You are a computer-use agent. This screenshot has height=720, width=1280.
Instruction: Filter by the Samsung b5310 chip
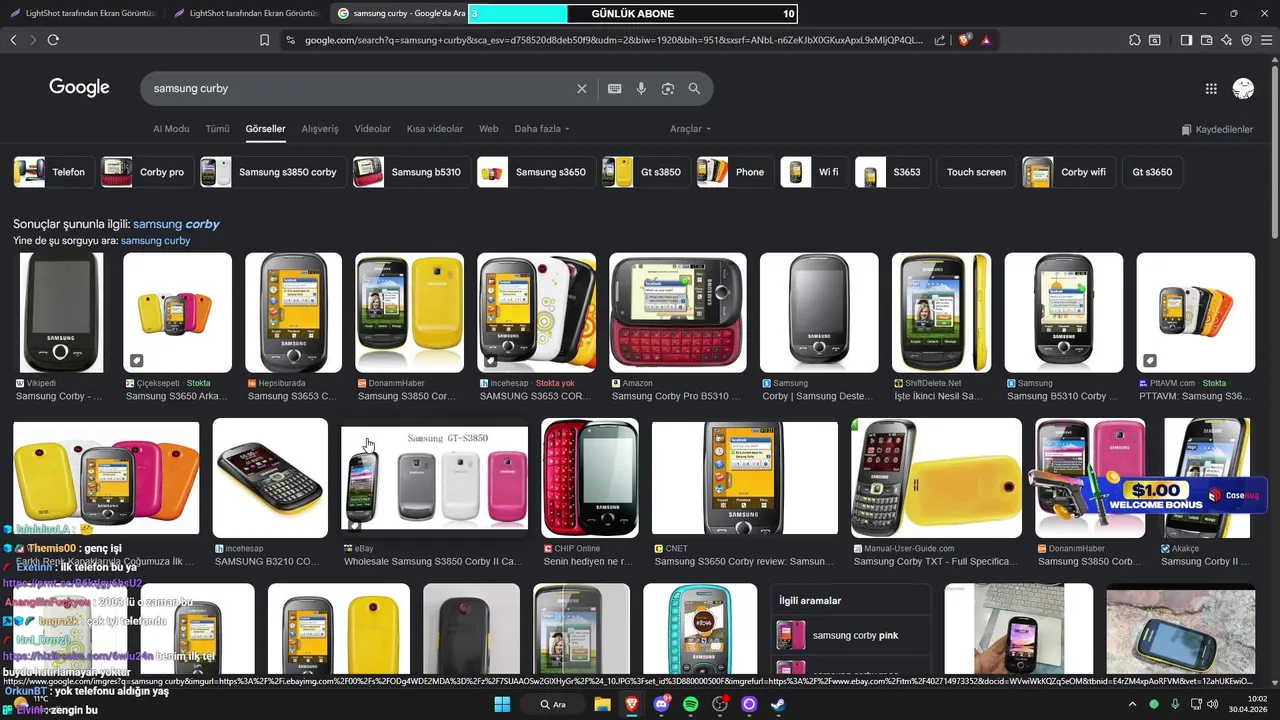(x=412, y=172)
